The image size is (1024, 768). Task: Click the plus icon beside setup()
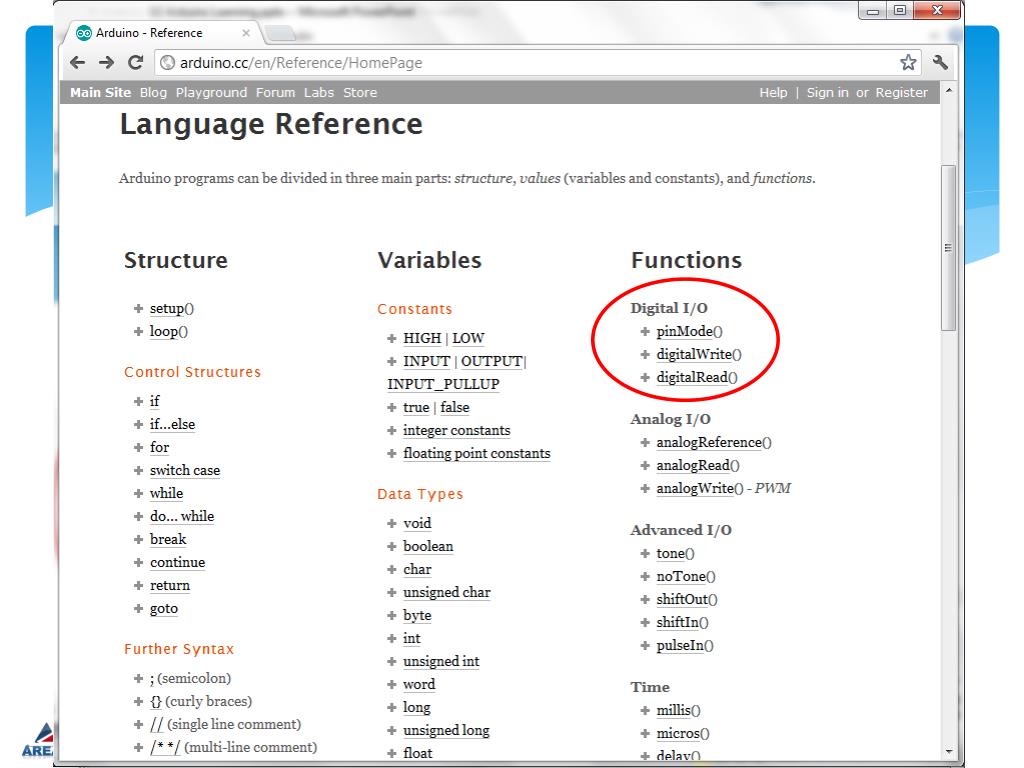point(138,308)
